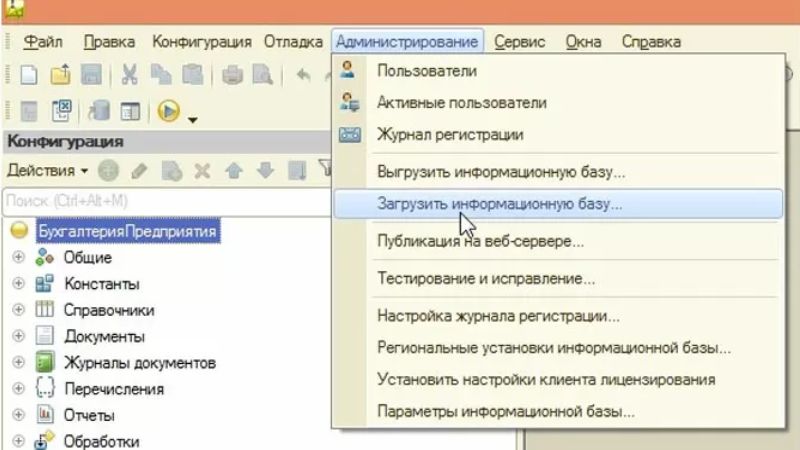Click the first greyed icon in the second toolbar row
The width and height of the screenshot is (800, 450).
(29, 111)
